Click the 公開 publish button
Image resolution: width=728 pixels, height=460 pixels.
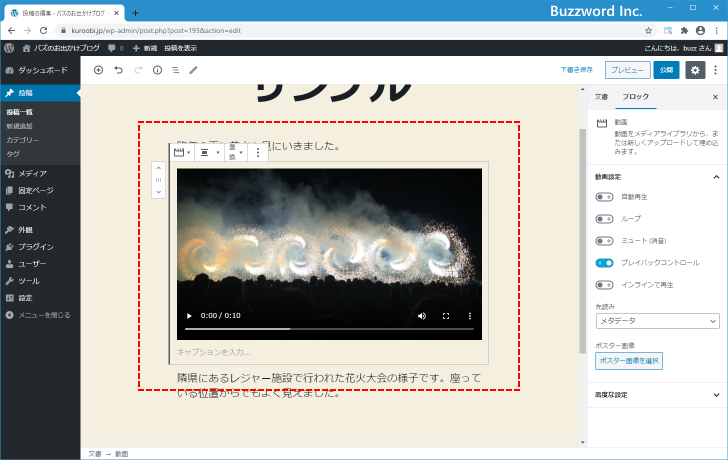666,70
